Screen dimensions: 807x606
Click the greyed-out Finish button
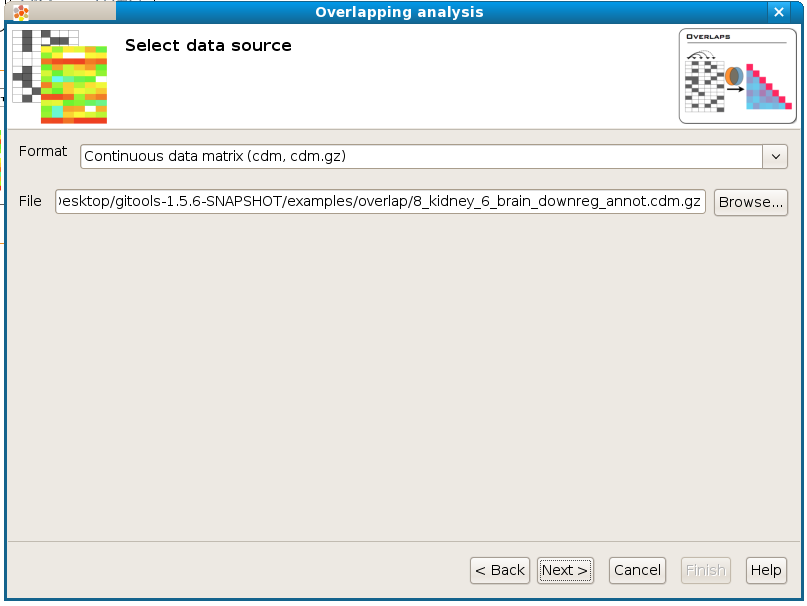pos(705,570)
